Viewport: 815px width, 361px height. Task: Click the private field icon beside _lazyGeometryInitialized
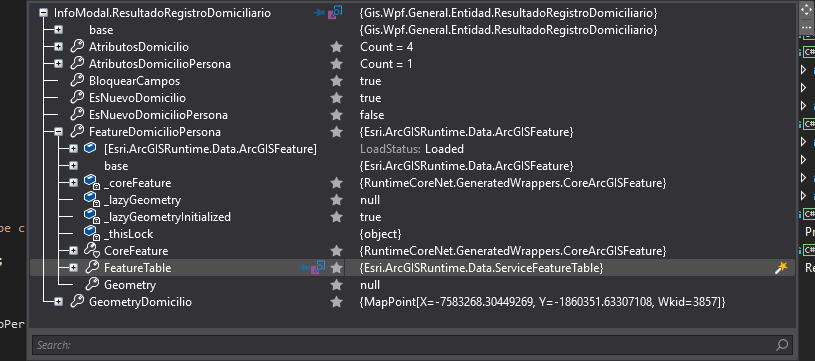coord(92,217)
